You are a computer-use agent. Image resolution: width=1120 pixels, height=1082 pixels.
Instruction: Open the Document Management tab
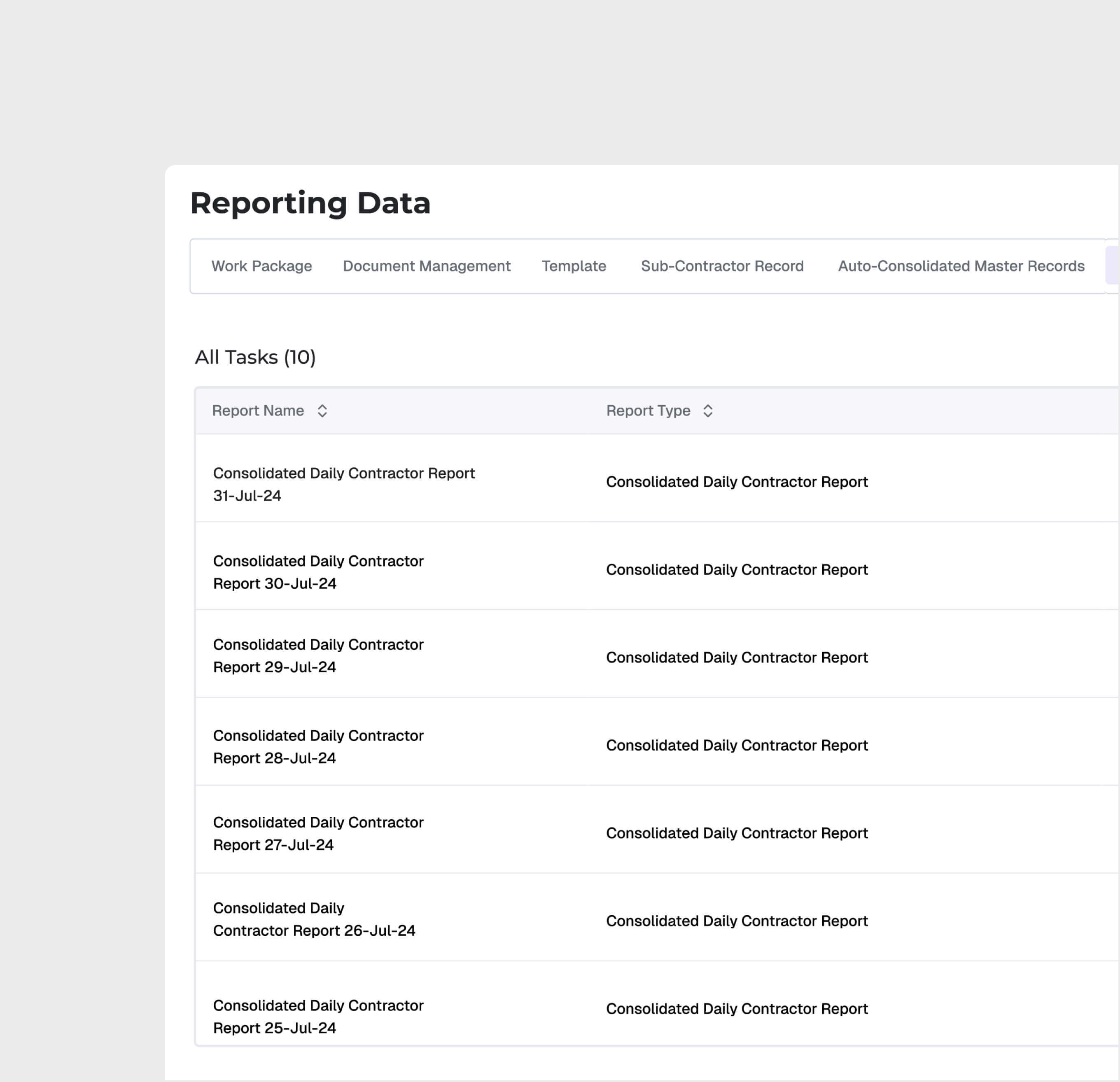click(426, 266)
